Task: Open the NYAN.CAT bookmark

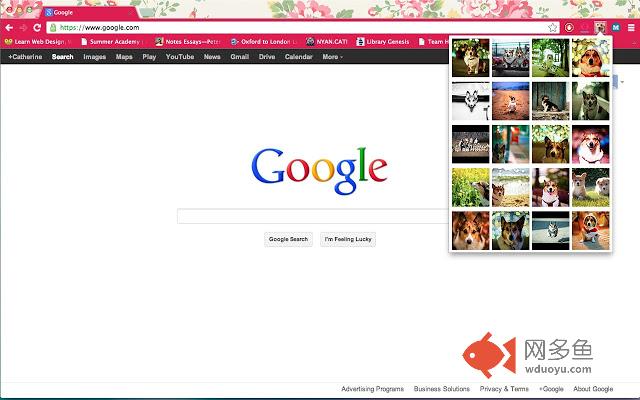Action: [327, 42]
